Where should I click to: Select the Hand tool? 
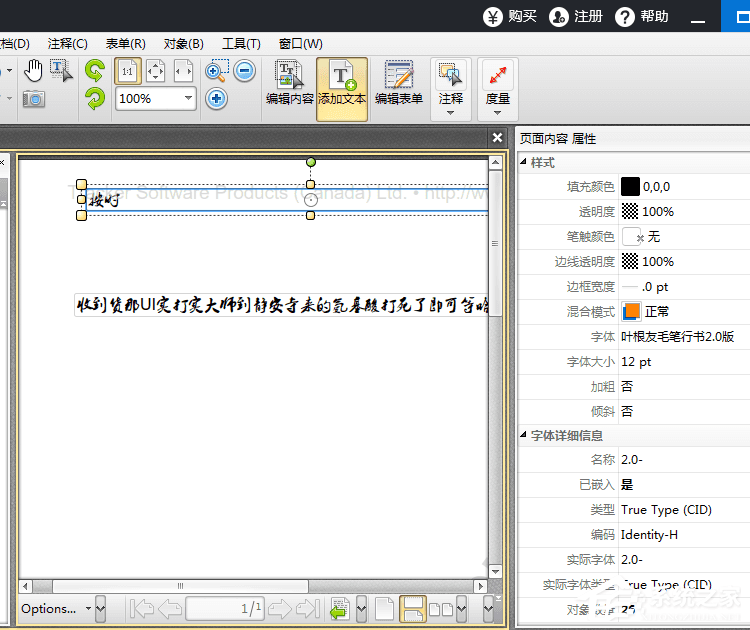coord(34,70)
